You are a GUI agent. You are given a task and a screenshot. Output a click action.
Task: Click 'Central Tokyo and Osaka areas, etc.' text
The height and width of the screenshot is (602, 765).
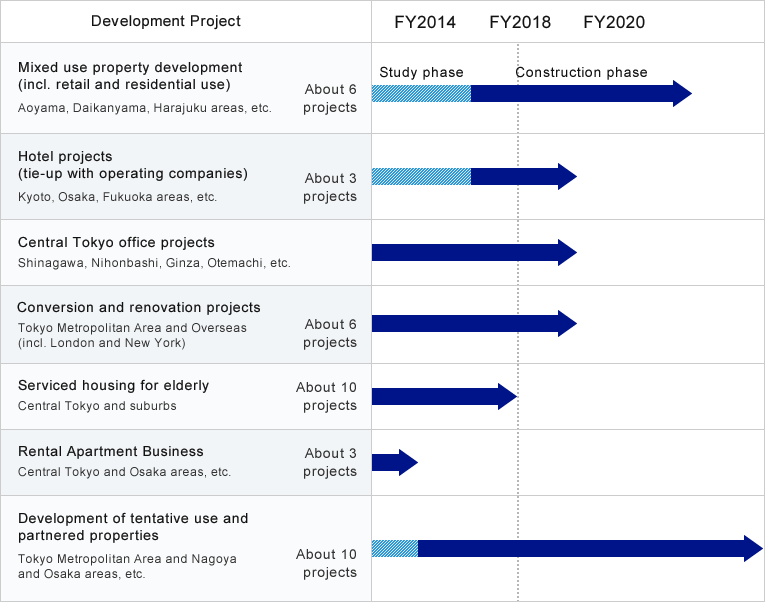pos(124,472)
